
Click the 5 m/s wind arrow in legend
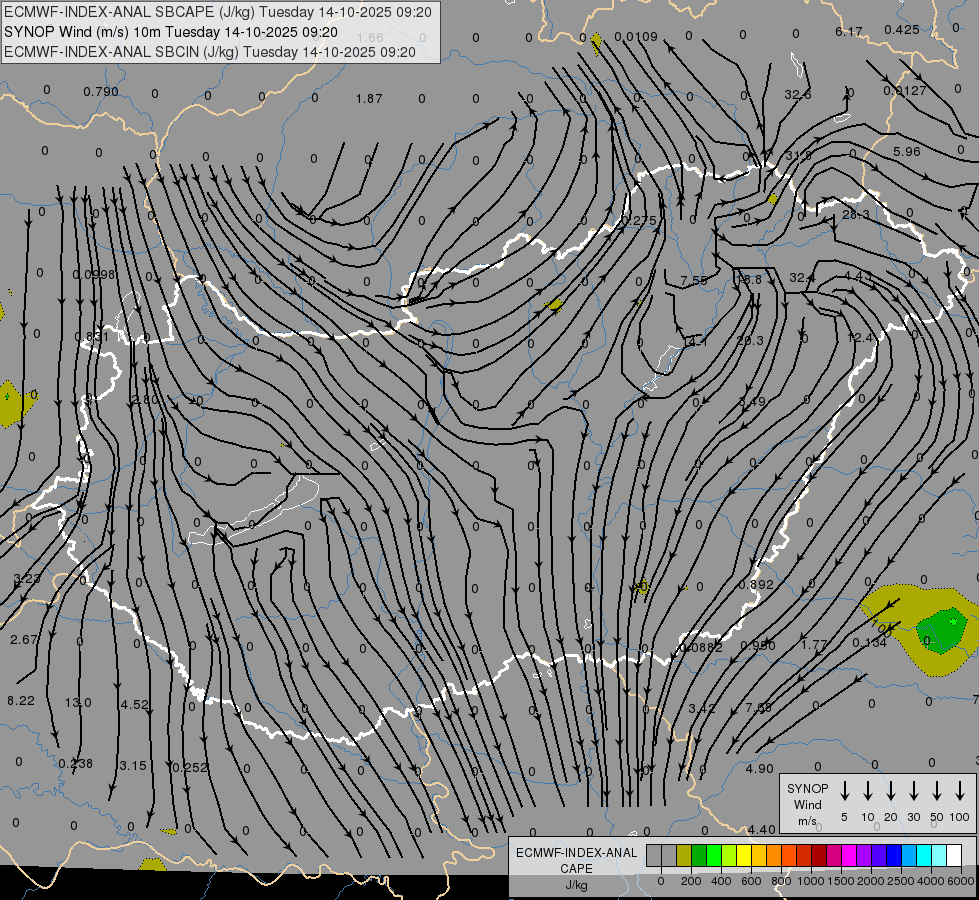844,791
